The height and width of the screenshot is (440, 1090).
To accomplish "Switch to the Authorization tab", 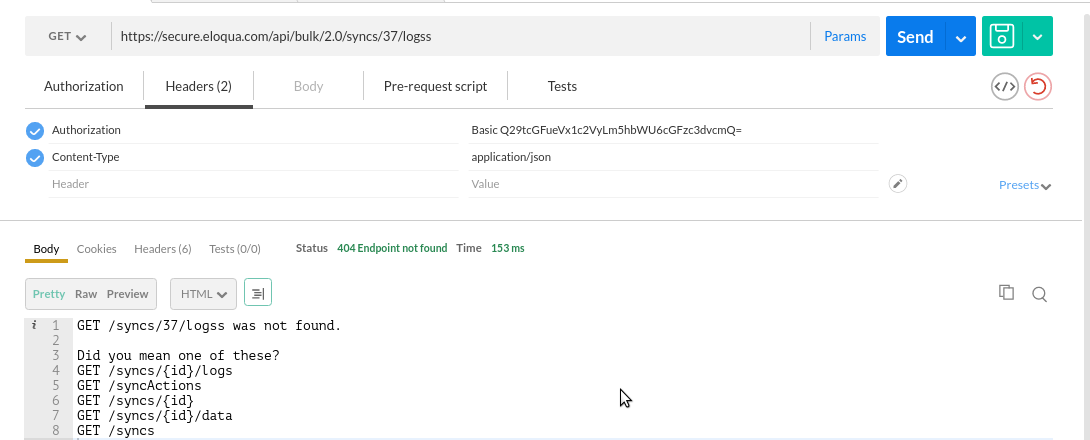I will point(84,87).
